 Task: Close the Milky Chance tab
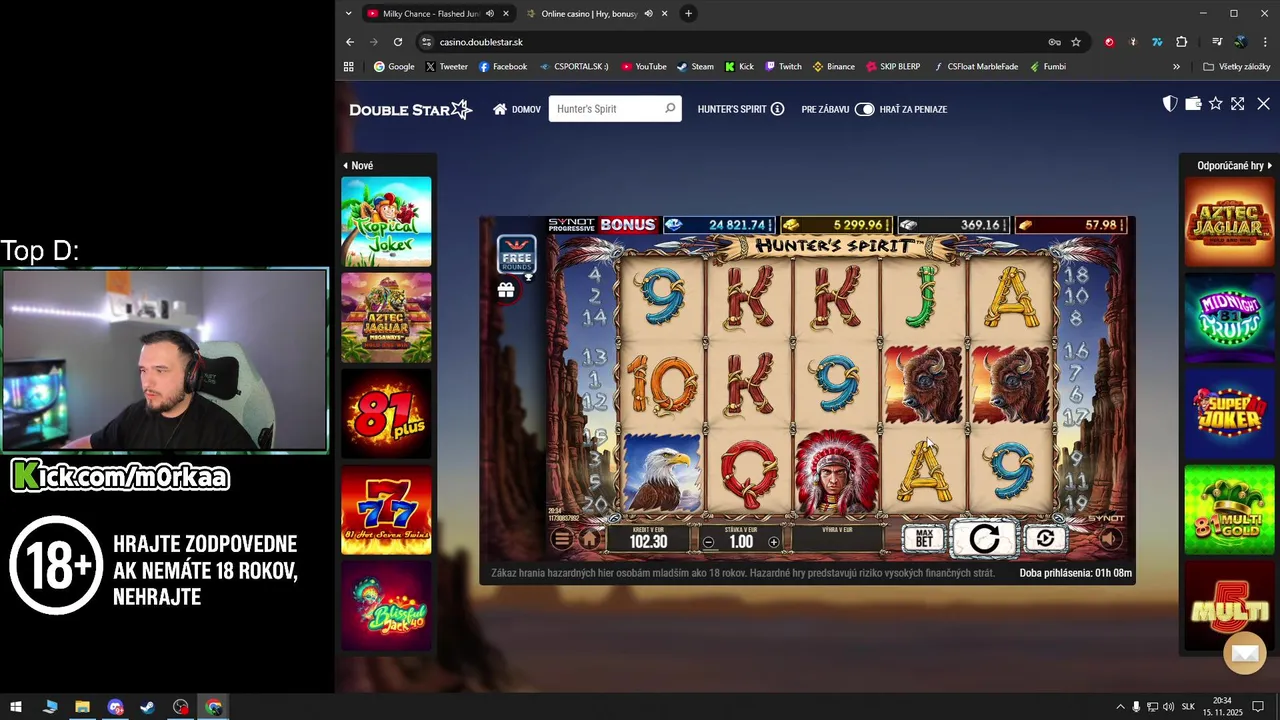[x=506, y=14]
